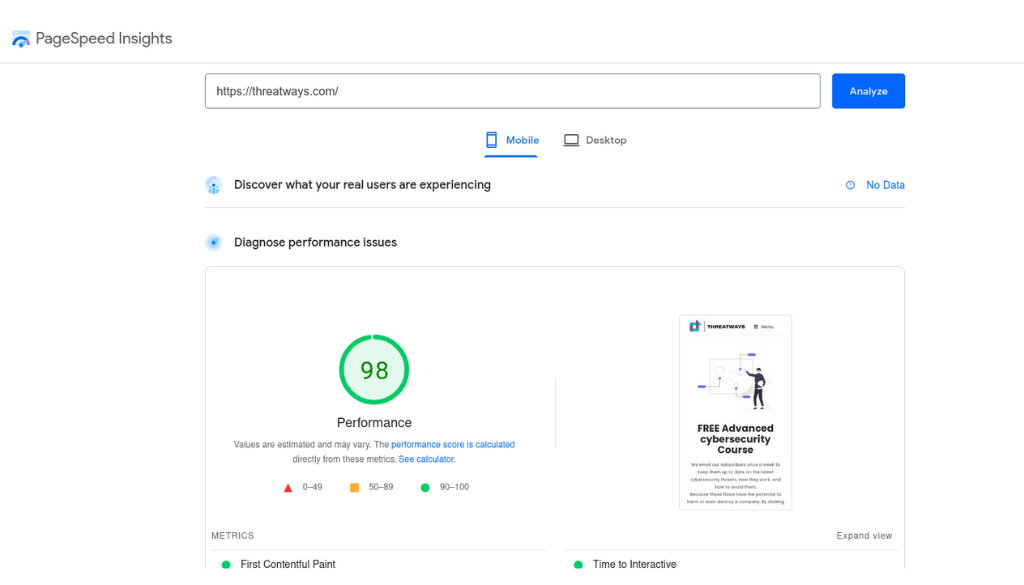Switch to the Desktop tab
Viewport: 1024px width, 585px height.
click(x=595, y=140)
